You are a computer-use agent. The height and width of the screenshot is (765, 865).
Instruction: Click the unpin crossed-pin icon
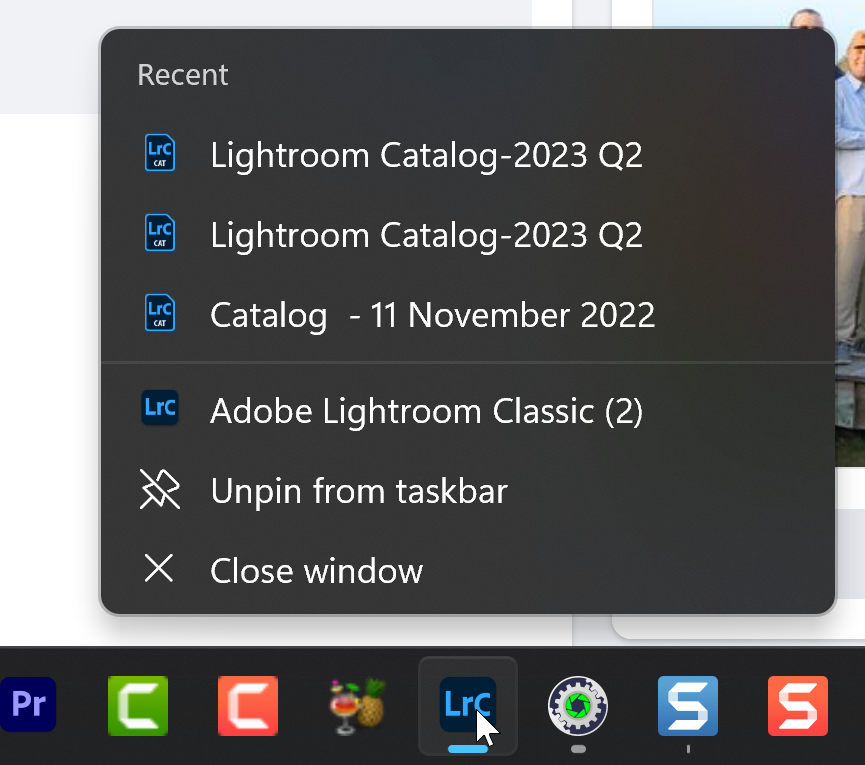point(160,490)
